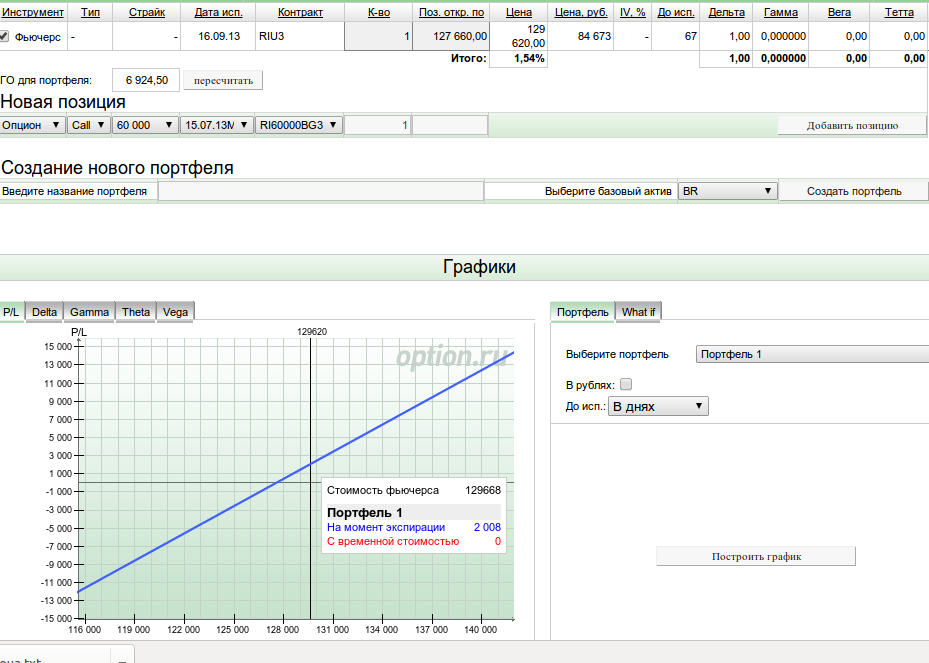Switch to the Gamma chart tab
The width and height of the screenshot is (929, 663).
90,312
